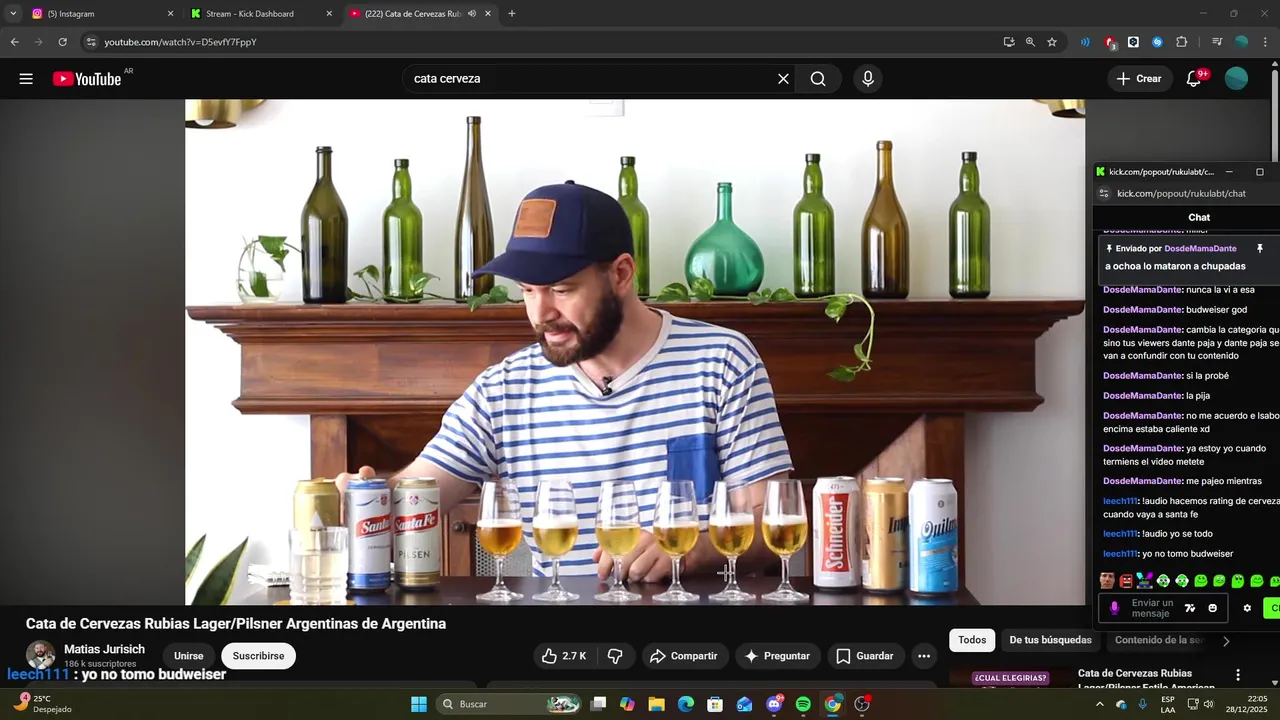Image resolution: width=1280 pixels, height=720 pixels.
Task: Open Spotify from the taskbar
Action: 803,704
